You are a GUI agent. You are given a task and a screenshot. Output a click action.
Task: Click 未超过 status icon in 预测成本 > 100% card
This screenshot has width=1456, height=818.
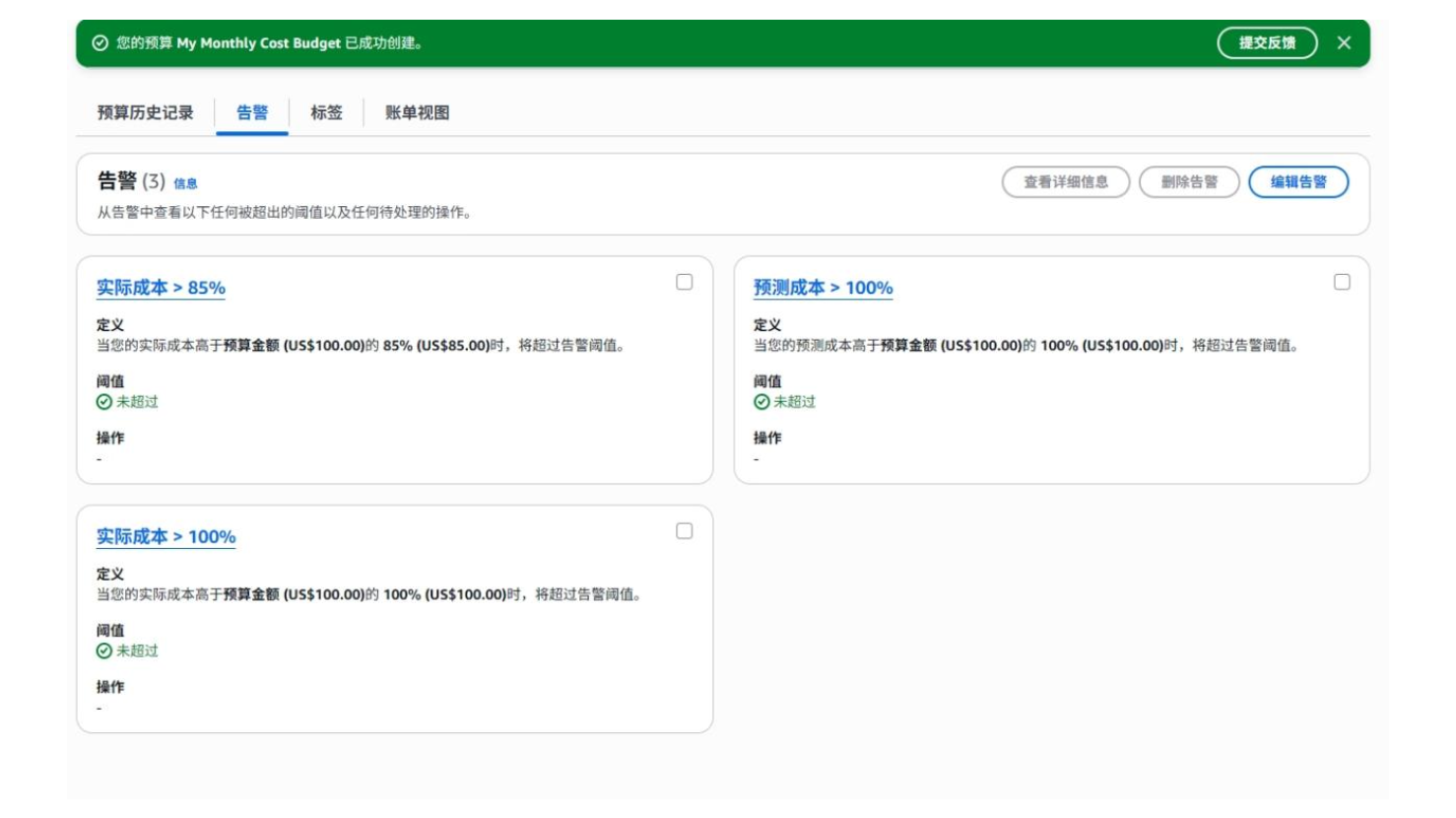point(761,402)
